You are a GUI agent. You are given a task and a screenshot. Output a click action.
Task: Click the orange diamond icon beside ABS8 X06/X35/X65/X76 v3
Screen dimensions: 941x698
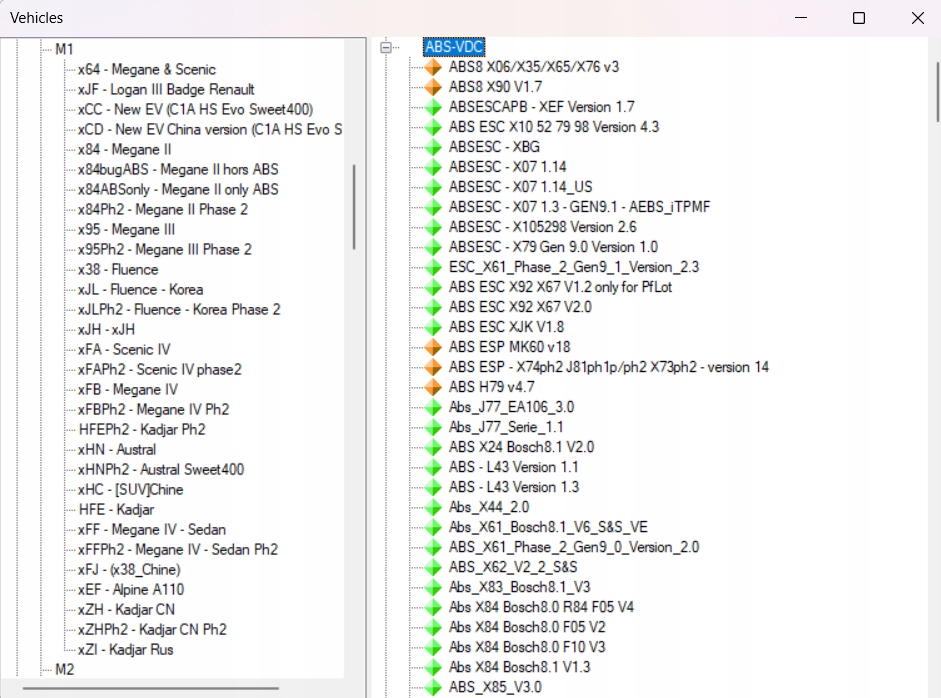(x=433, y=67)
